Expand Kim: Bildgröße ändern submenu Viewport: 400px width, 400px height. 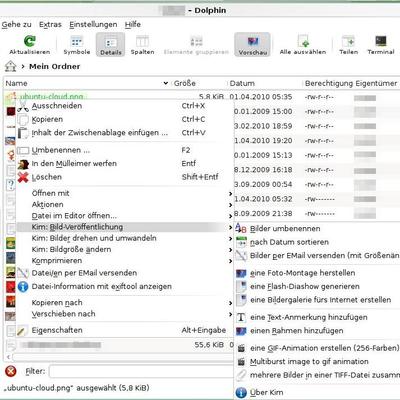[x=125, y=249]
